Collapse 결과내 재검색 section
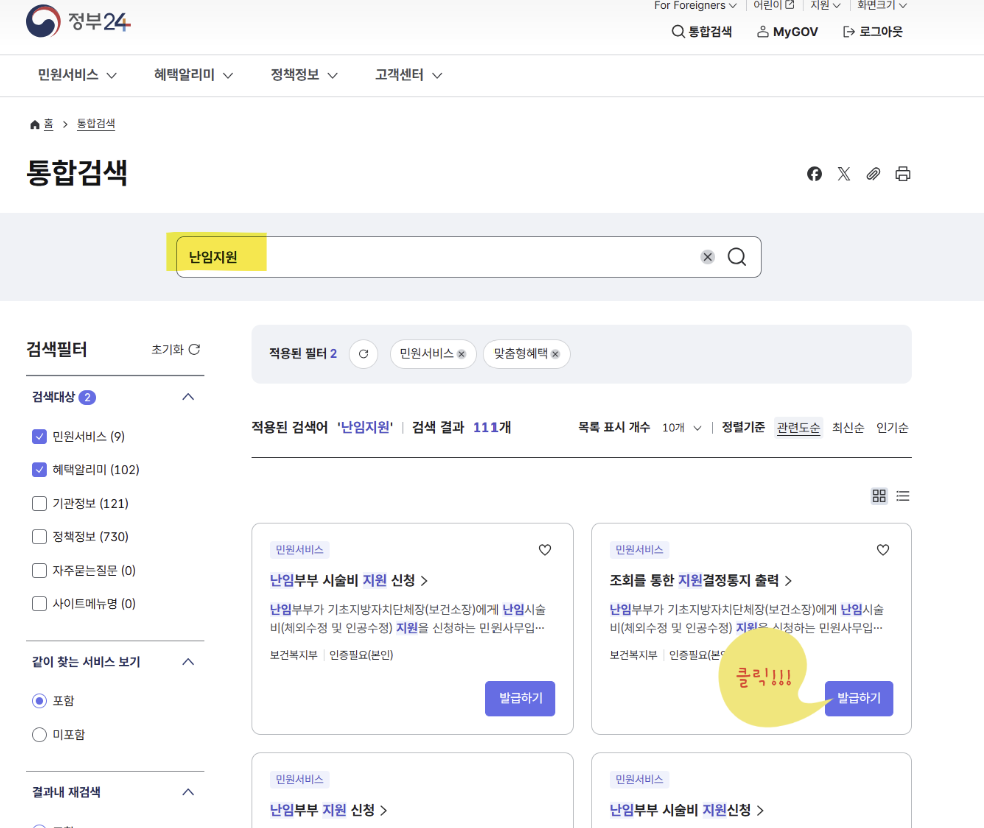The image size is (984, 828). click(x=188, y=792)
